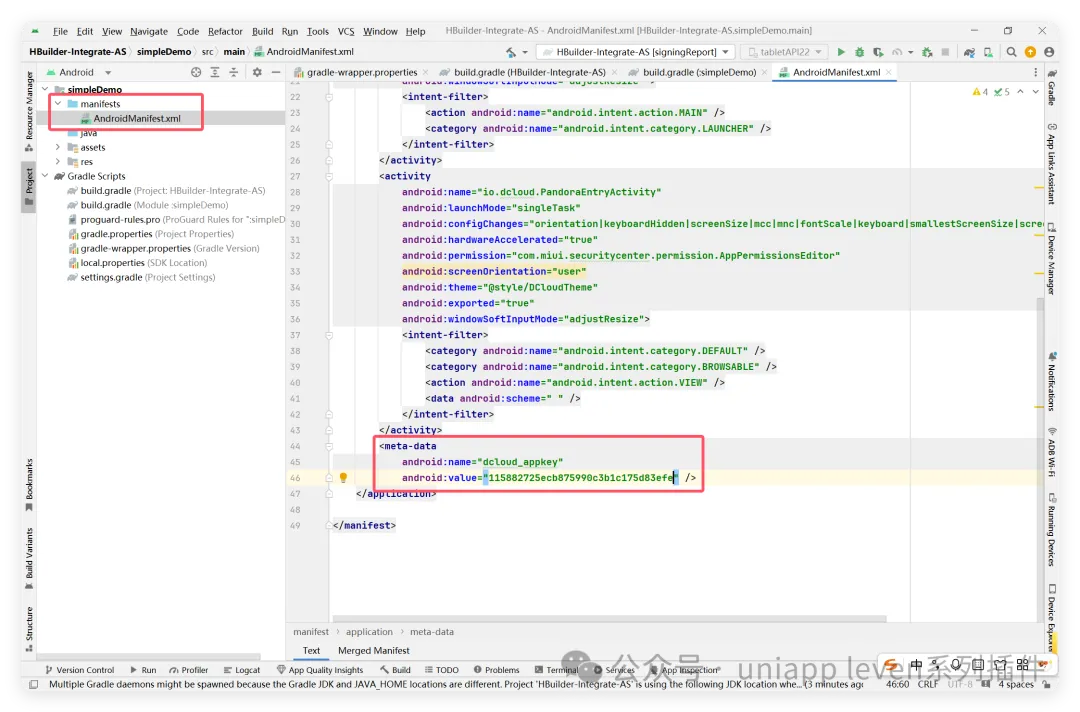Viewport: 1080px width, 712px height.
Task: Collapse the Gradle Scripts node
Action: pos(45,176)
